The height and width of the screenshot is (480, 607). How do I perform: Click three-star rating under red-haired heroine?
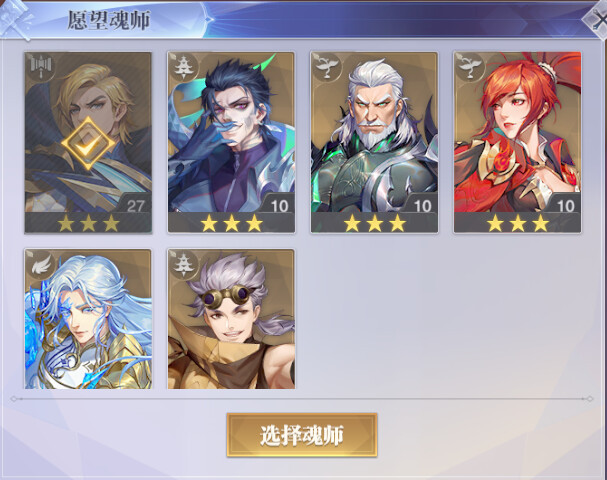[x=518, y=223]
